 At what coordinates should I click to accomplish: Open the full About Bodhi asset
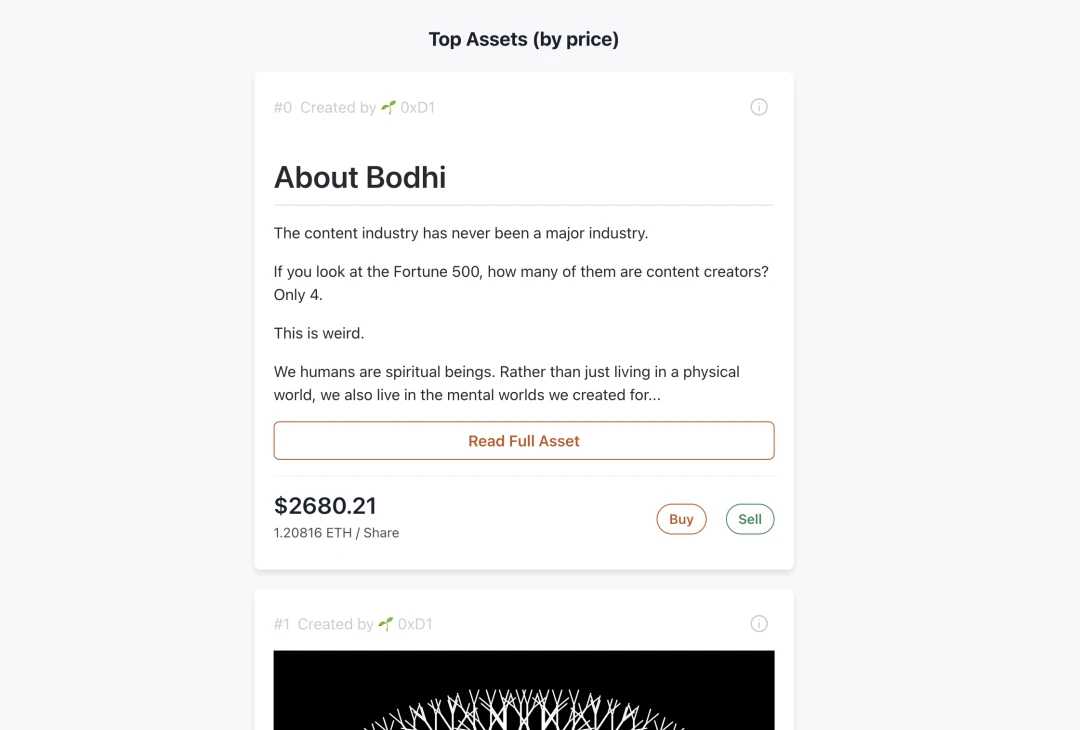[x=524, y=440]
